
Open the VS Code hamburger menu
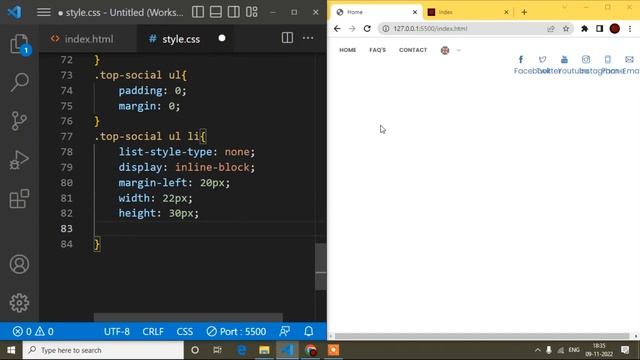(44, 12)
